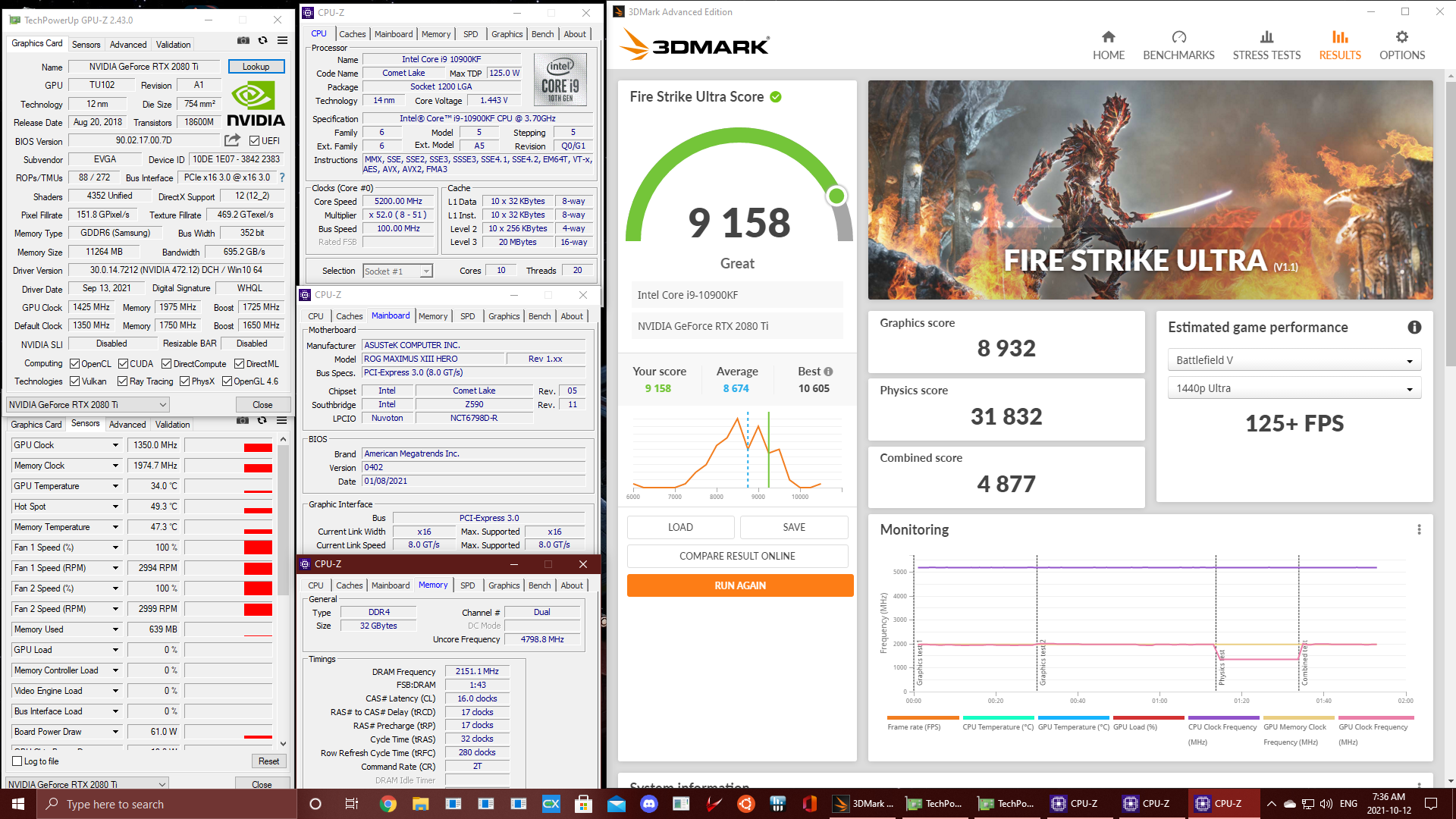Viewport: 1456px width, 819px height.
Task: Click the GPU Temperature legend swatch in Monitoring
Action: 1073,717
